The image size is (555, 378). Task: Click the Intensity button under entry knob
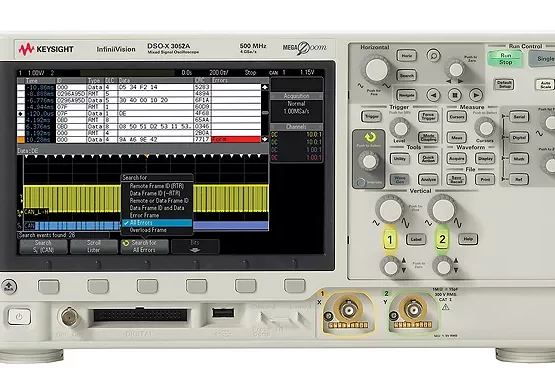(x=361, y=182)
